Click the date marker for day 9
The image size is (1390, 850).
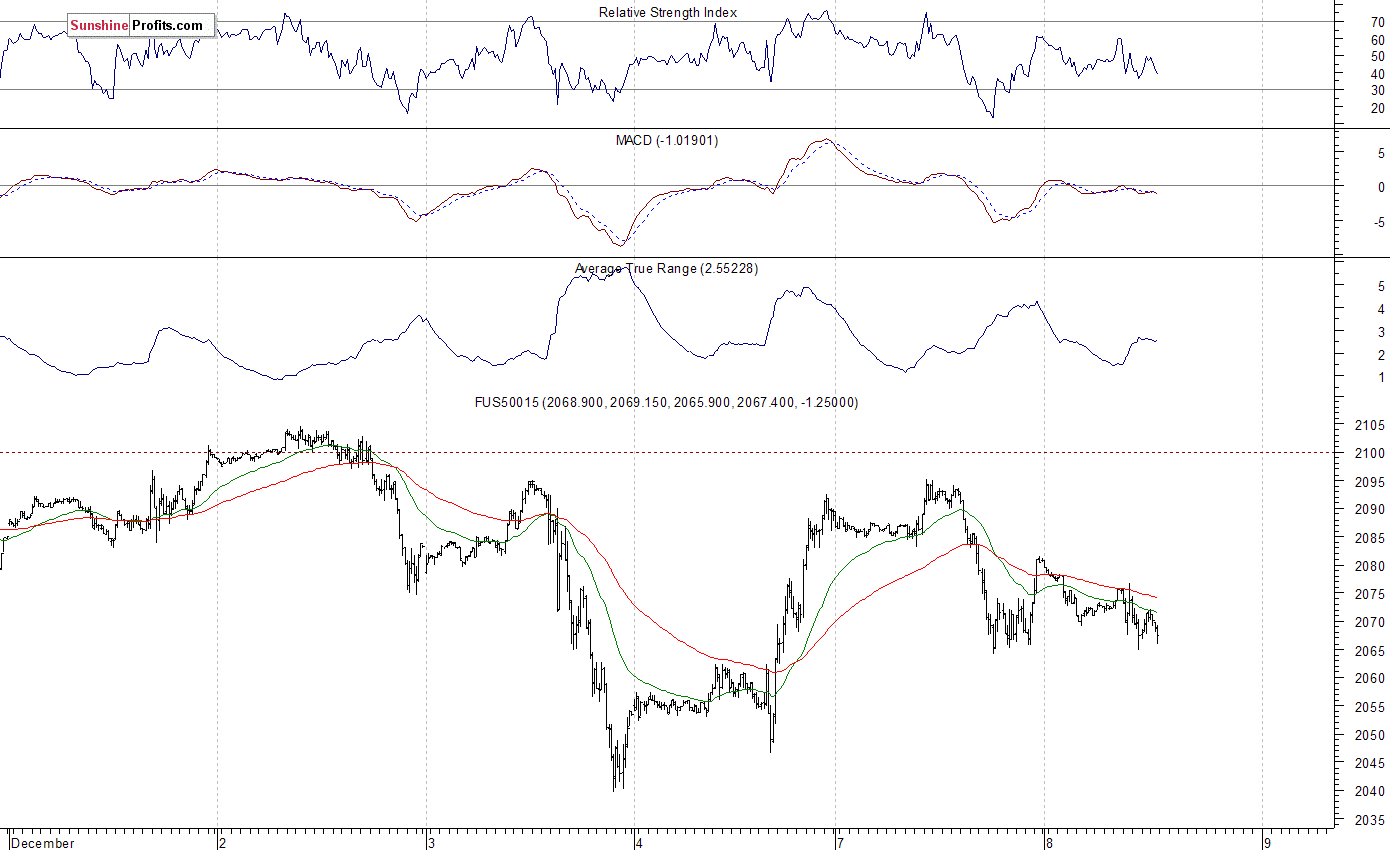pyautogui.click(x=1267, y=843)
